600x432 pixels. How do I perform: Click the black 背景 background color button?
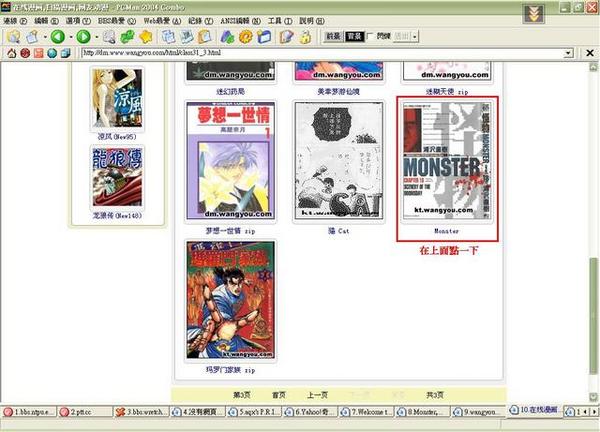354,36
